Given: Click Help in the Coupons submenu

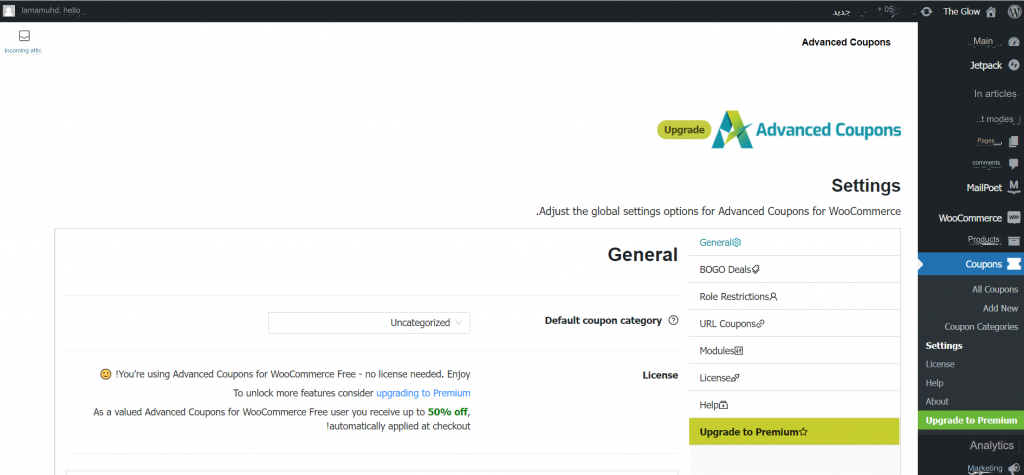Looking at the screenshot, I should point(935,383).
